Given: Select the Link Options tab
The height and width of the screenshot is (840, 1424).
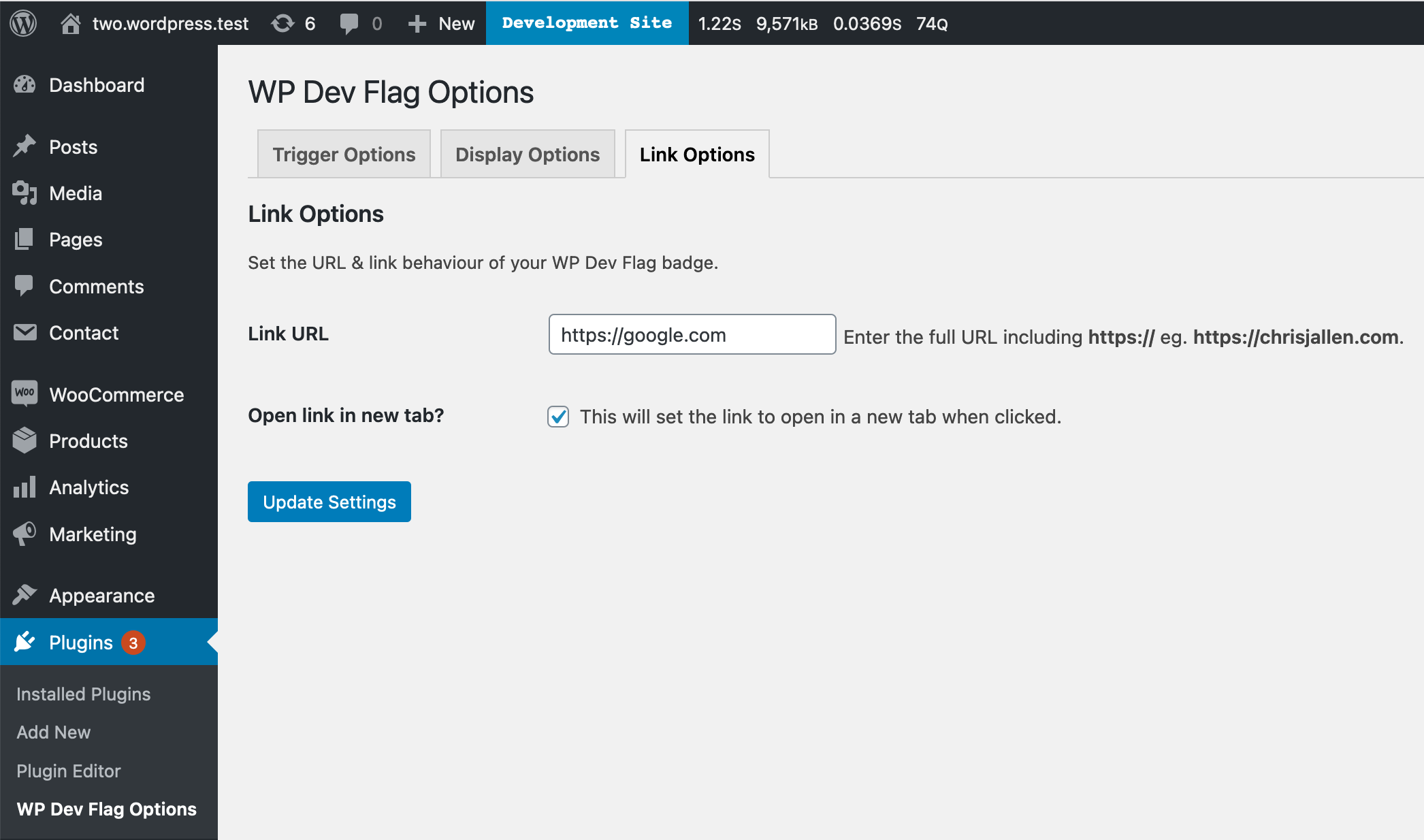Looking at the screenshot, I should click(x=697, y=155).
